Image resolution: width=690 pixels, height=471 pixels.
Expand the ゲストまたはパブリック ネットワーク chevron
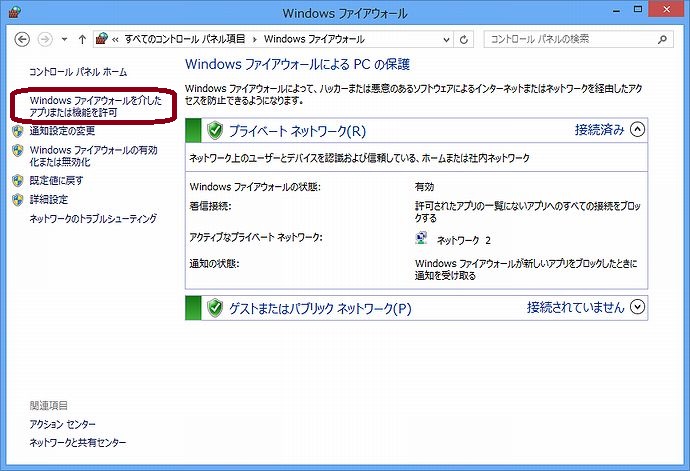click(x=637, y=307)
